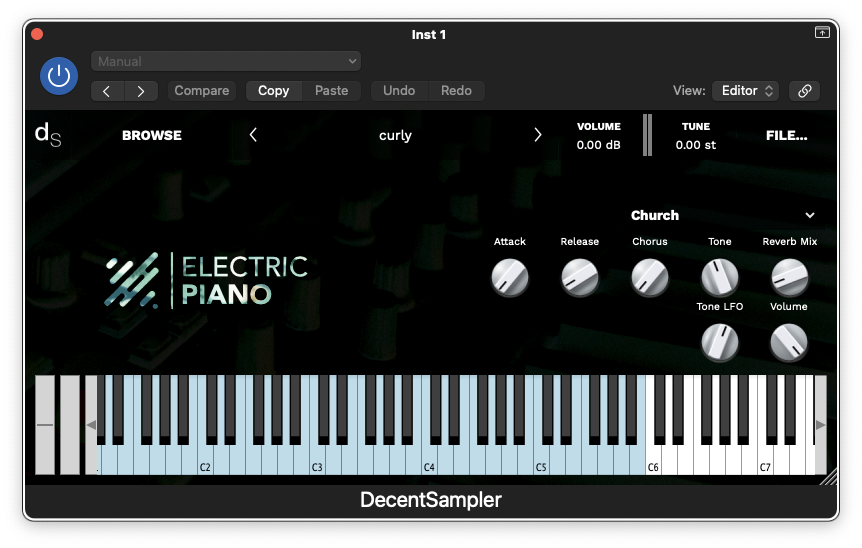Click the Chorus knob
862x548 pixels.
(650, 278)
